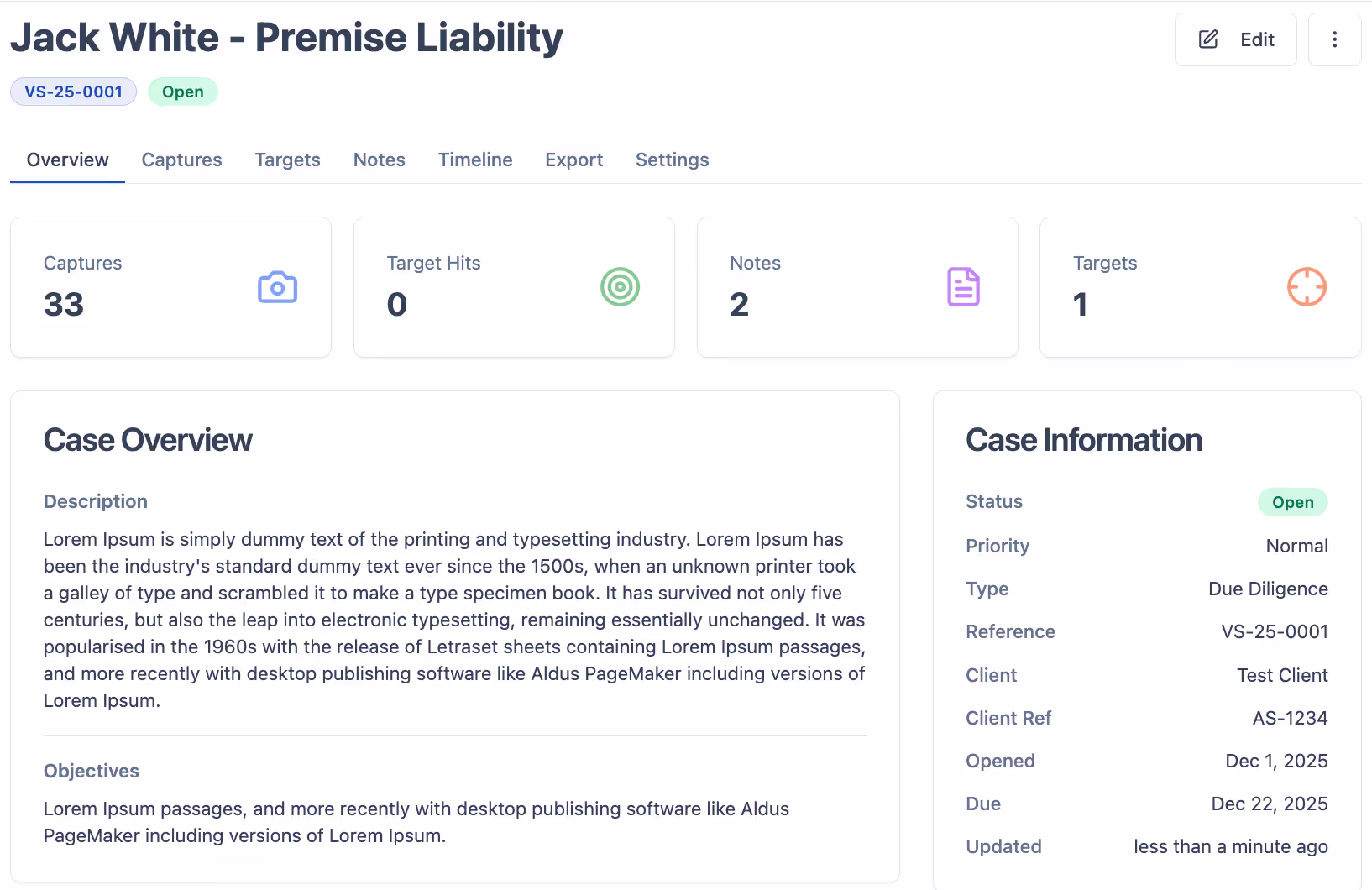Open the Targets tab

(x=287, y=160)
